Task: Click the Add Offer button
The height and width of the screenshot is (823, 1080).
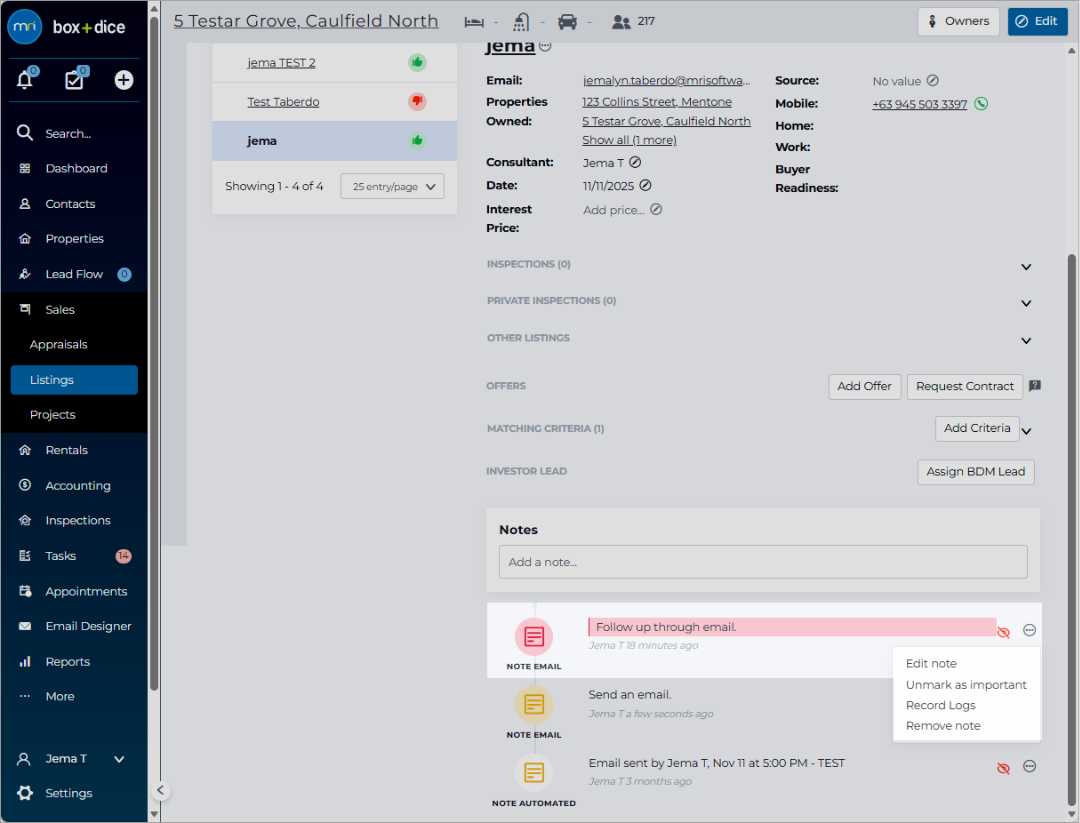Action: click(864, 386)
